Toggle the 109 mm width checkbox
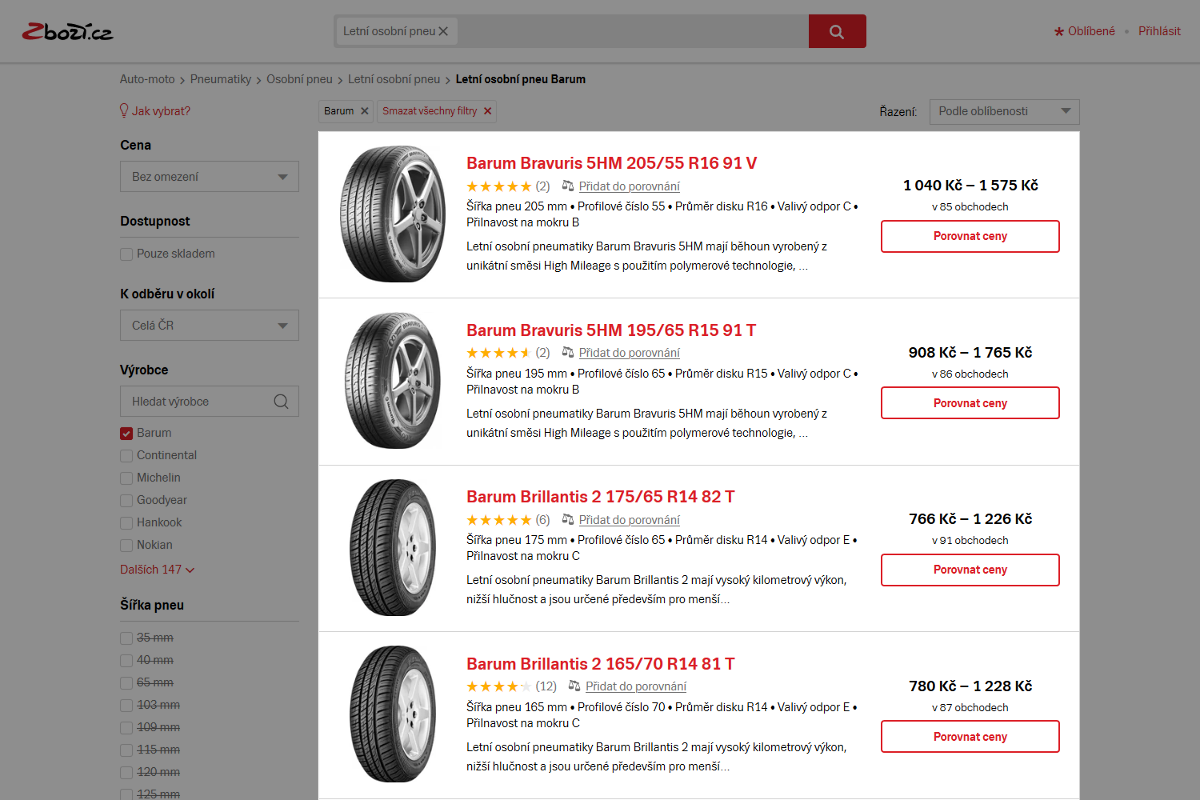1200x800 pixels. coord(126,728)
